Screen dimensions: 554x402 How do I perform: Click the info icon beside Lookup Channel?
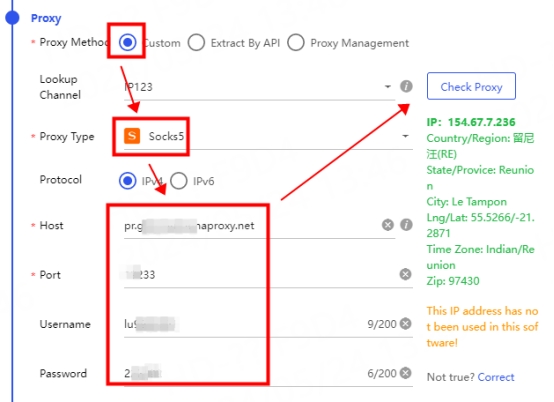pyautogui.click(x=406, y=86)
